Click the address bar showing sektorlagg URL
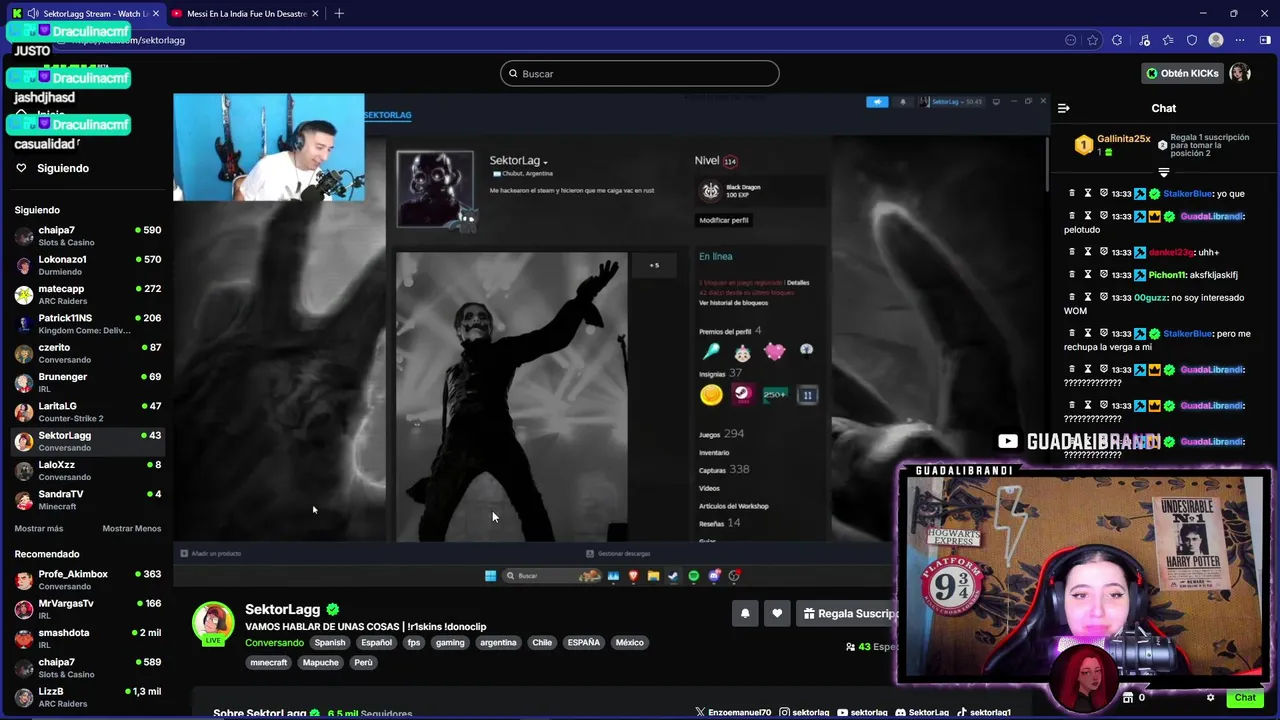This screenshot has width=1280, height=720. coord(560,40)
